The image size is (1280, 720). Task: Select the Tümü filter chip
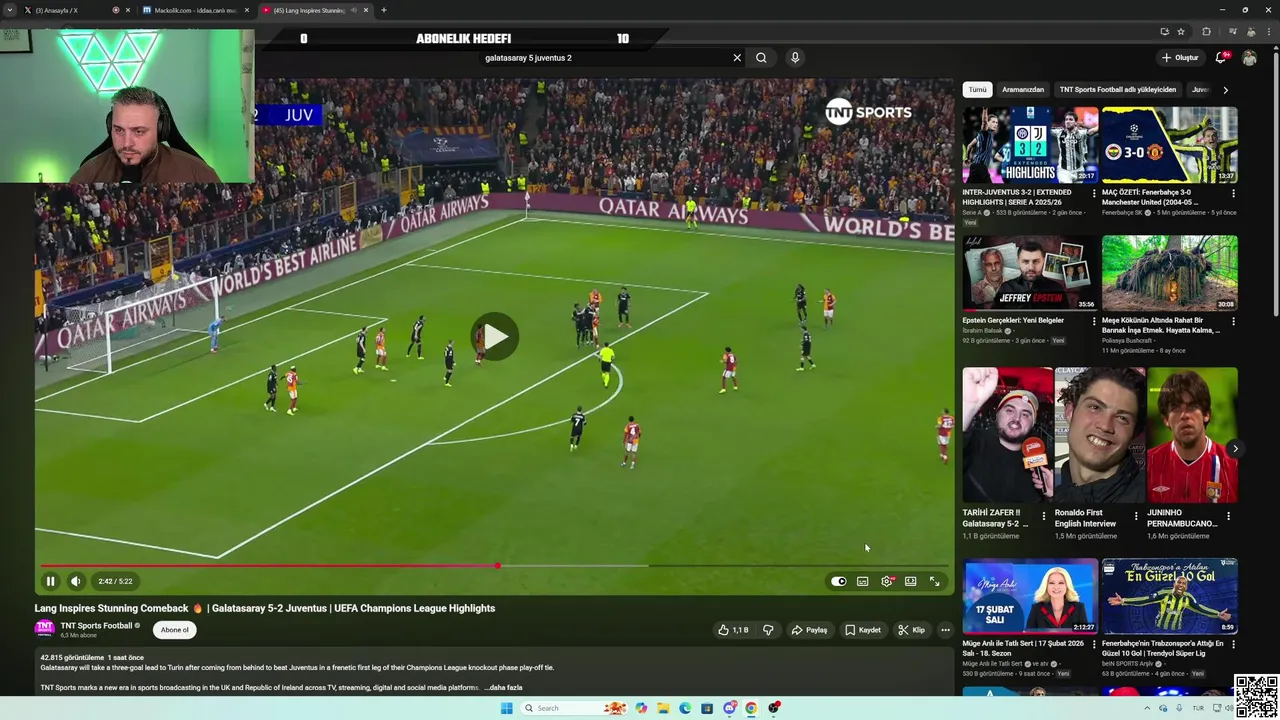pos(977,90)
